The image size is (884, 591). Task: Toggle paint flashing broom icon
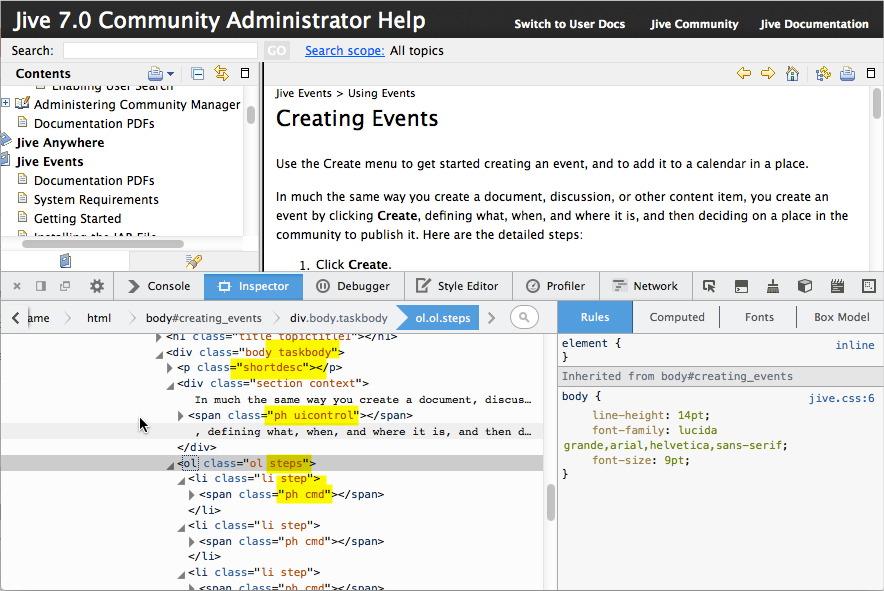[773, 286]
